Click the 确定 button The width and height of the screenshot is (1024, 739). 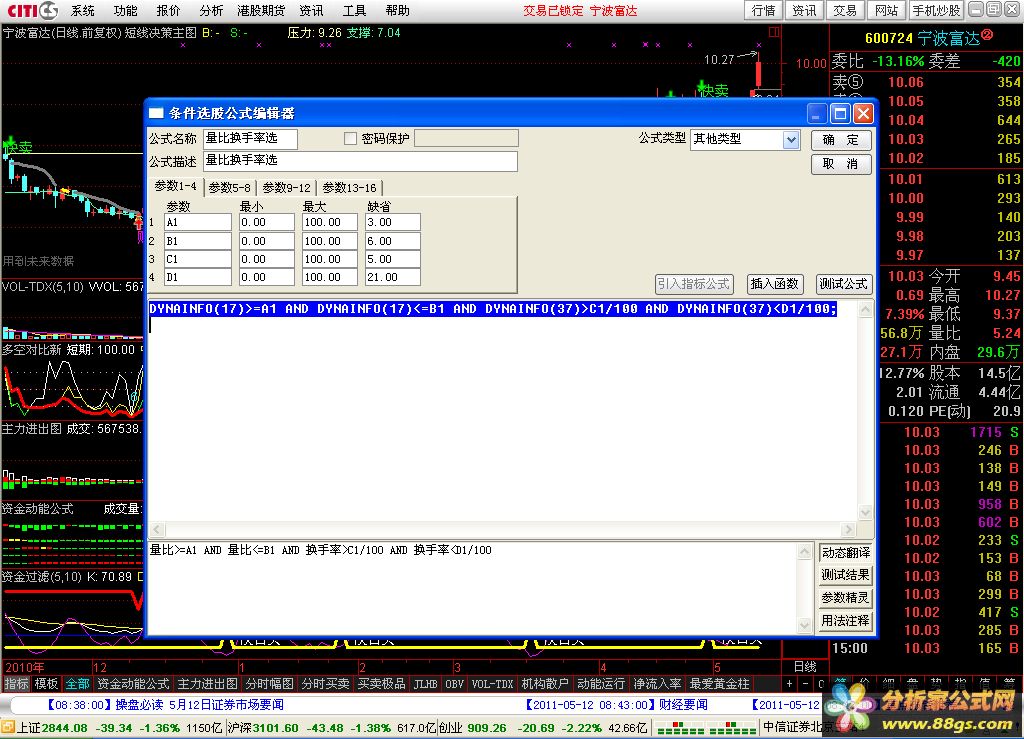coord(841,140)
